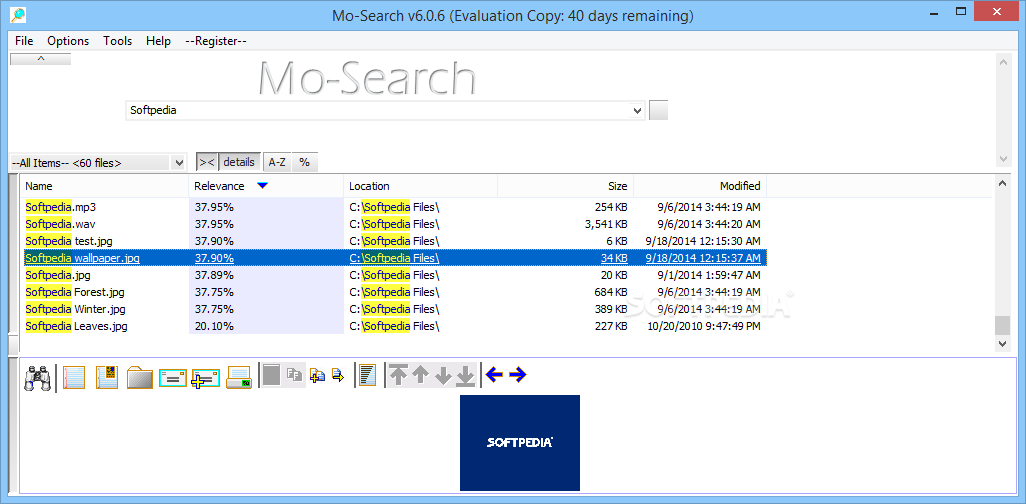Click the gray page icon

(x=272, y=375)
